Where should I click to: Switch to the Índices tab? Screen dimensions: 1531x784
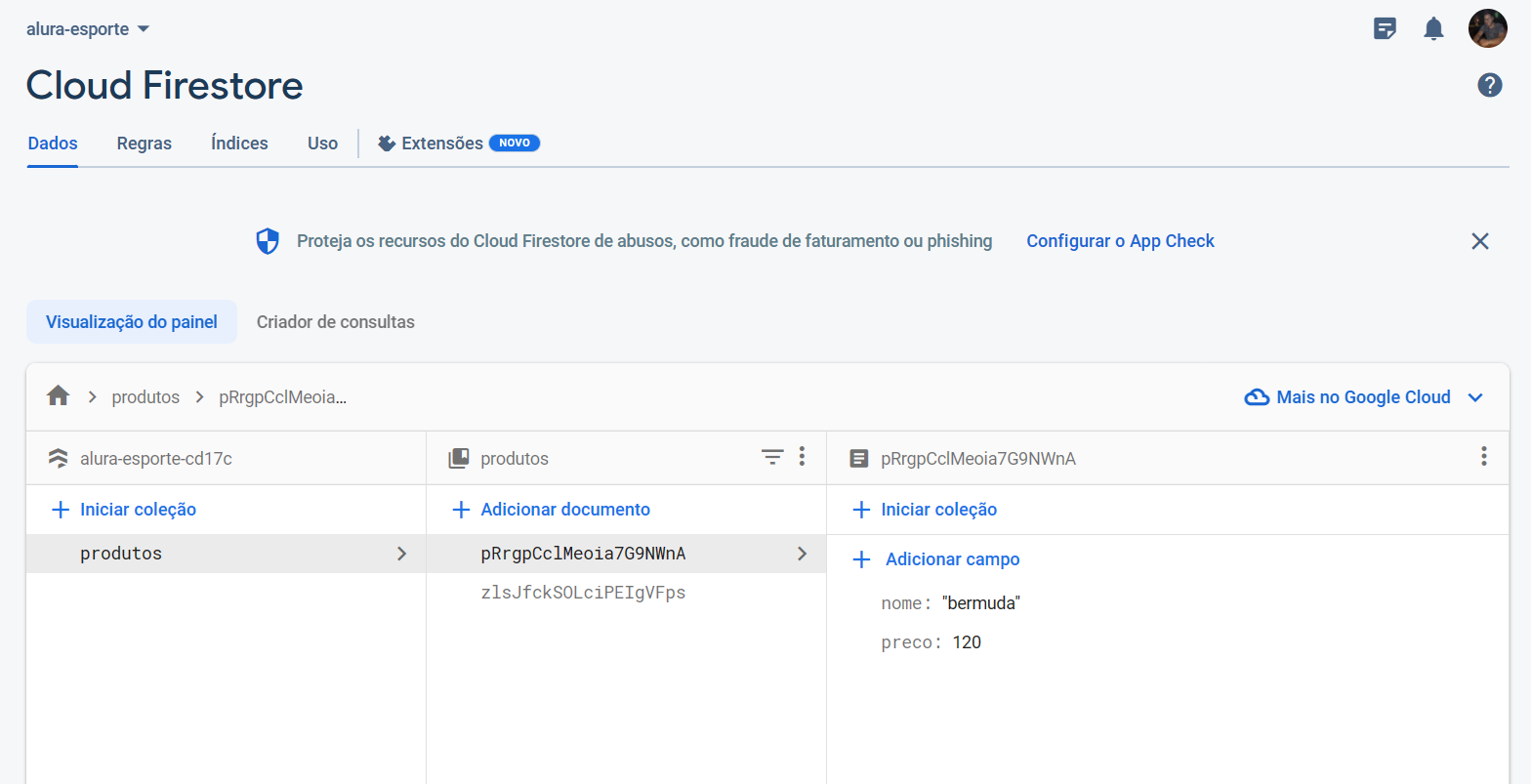tap(239, 144)
